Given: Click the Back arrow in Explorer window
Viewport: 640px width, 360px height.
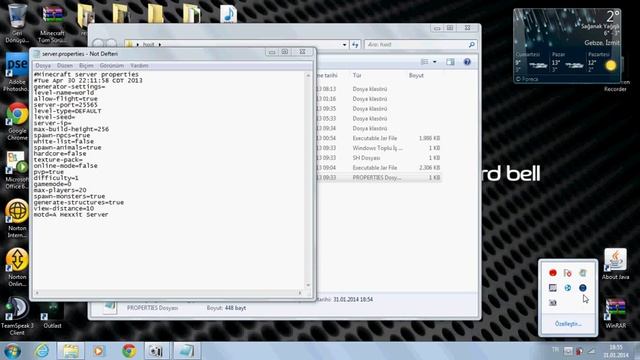Looking at the screenshot, I should 98,44.
